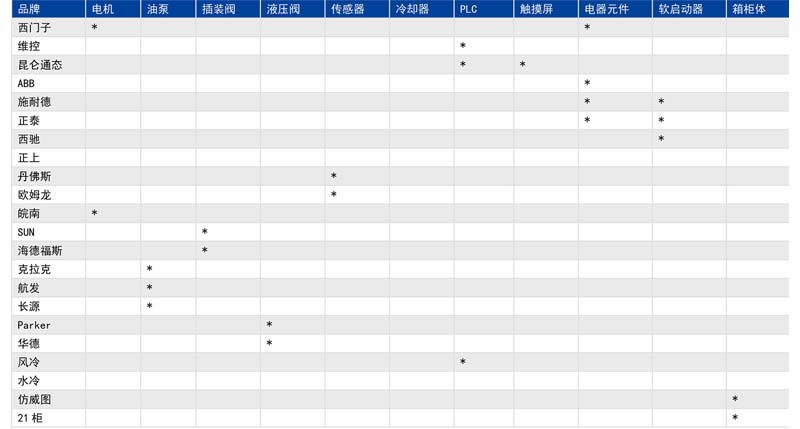Click the ABB brand cell

click(26, 84)
